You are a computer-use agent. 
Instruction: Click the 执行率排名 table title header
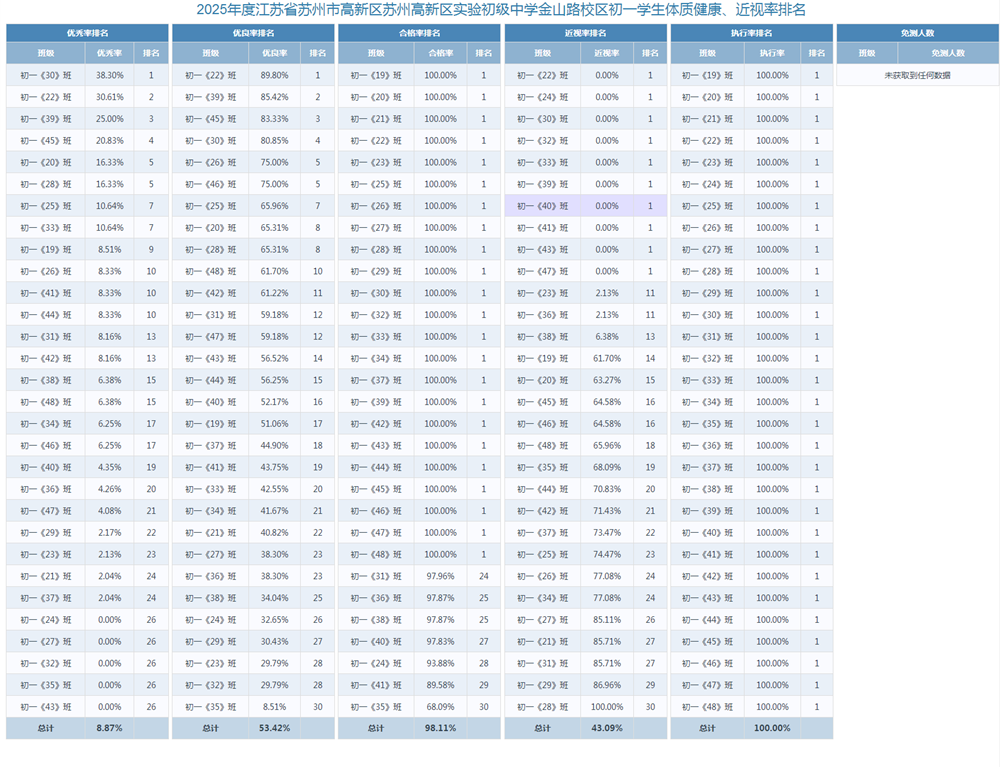751,33
